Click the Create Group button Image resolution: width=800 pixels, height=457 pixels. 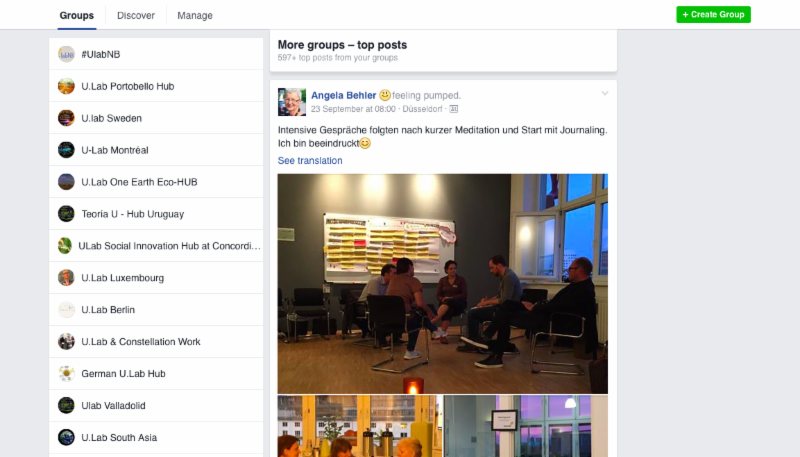713,14
